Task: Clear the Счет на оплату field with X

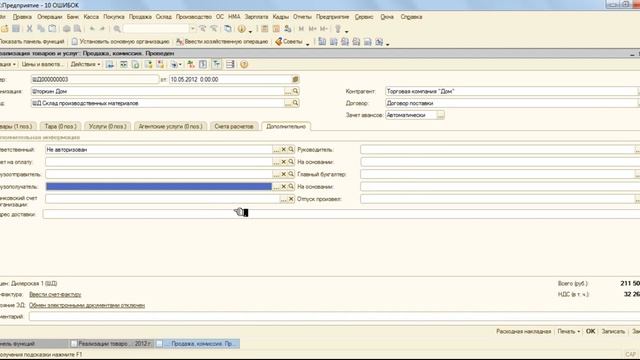Action: 284,162
